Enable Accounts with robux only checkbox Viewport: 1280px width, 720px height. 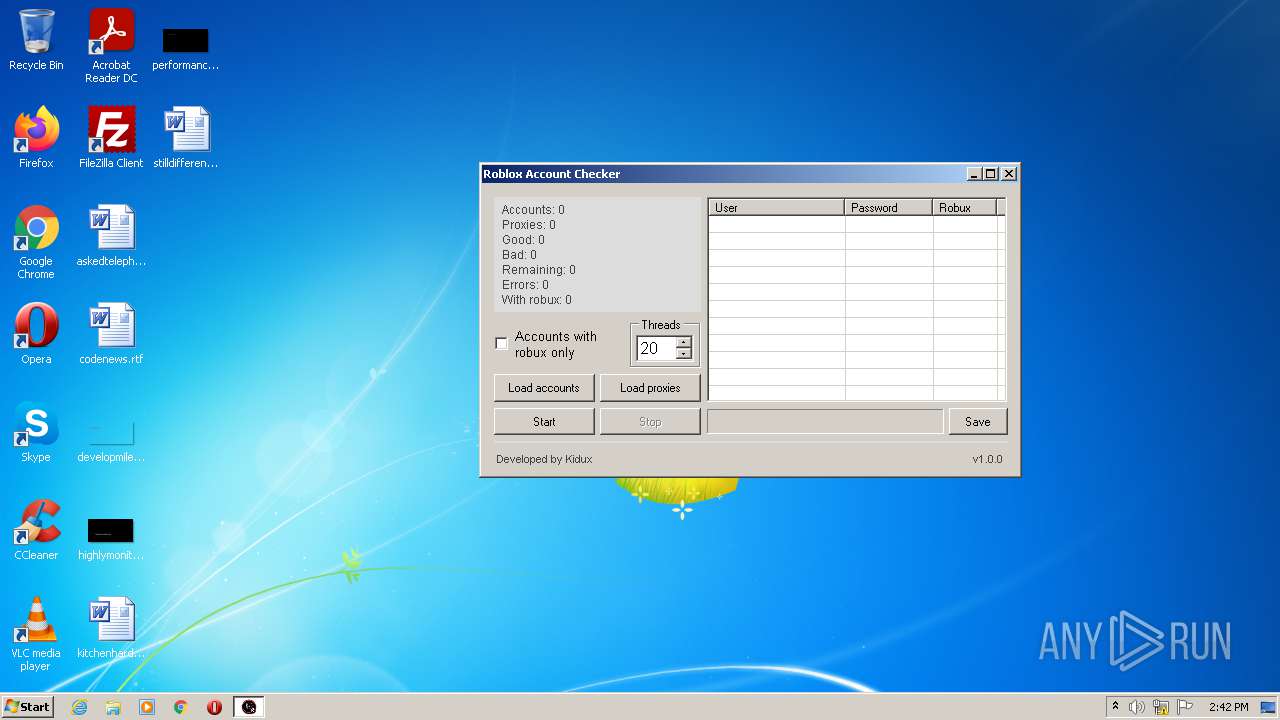point(502,344)
